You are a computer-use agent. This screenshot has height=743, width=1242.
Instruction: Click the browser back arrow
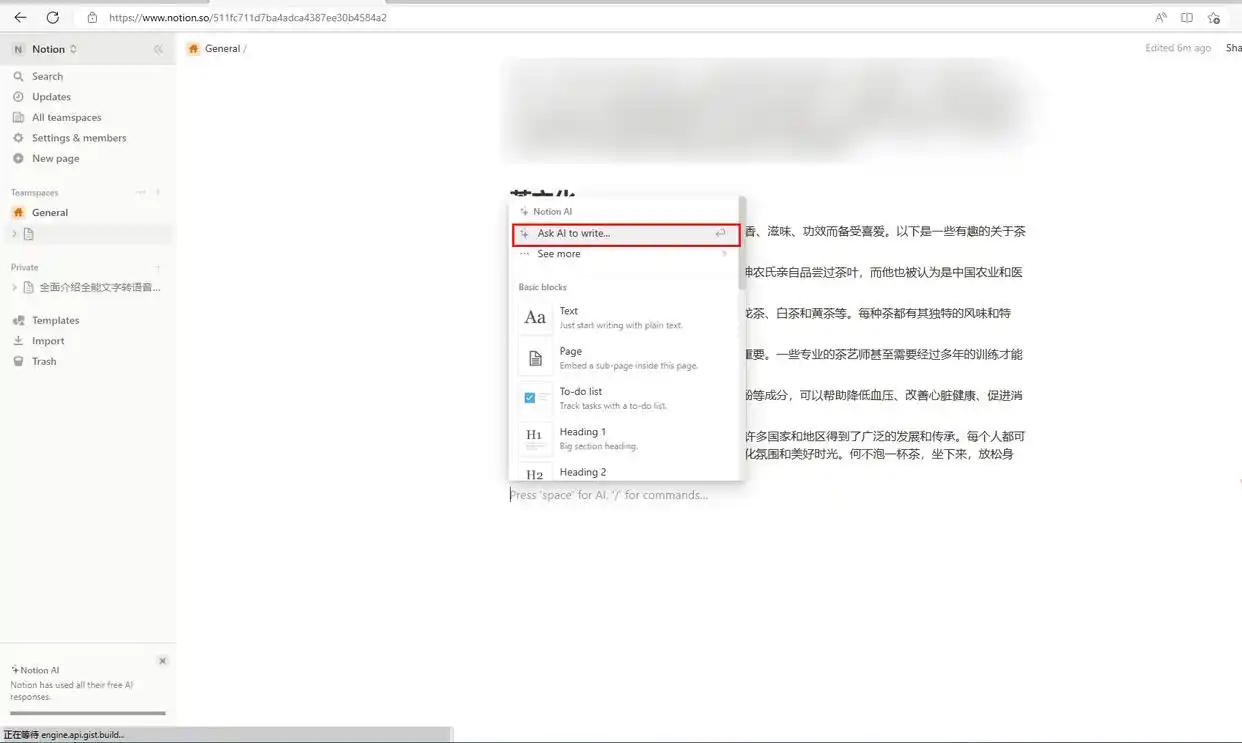[20, 17]
